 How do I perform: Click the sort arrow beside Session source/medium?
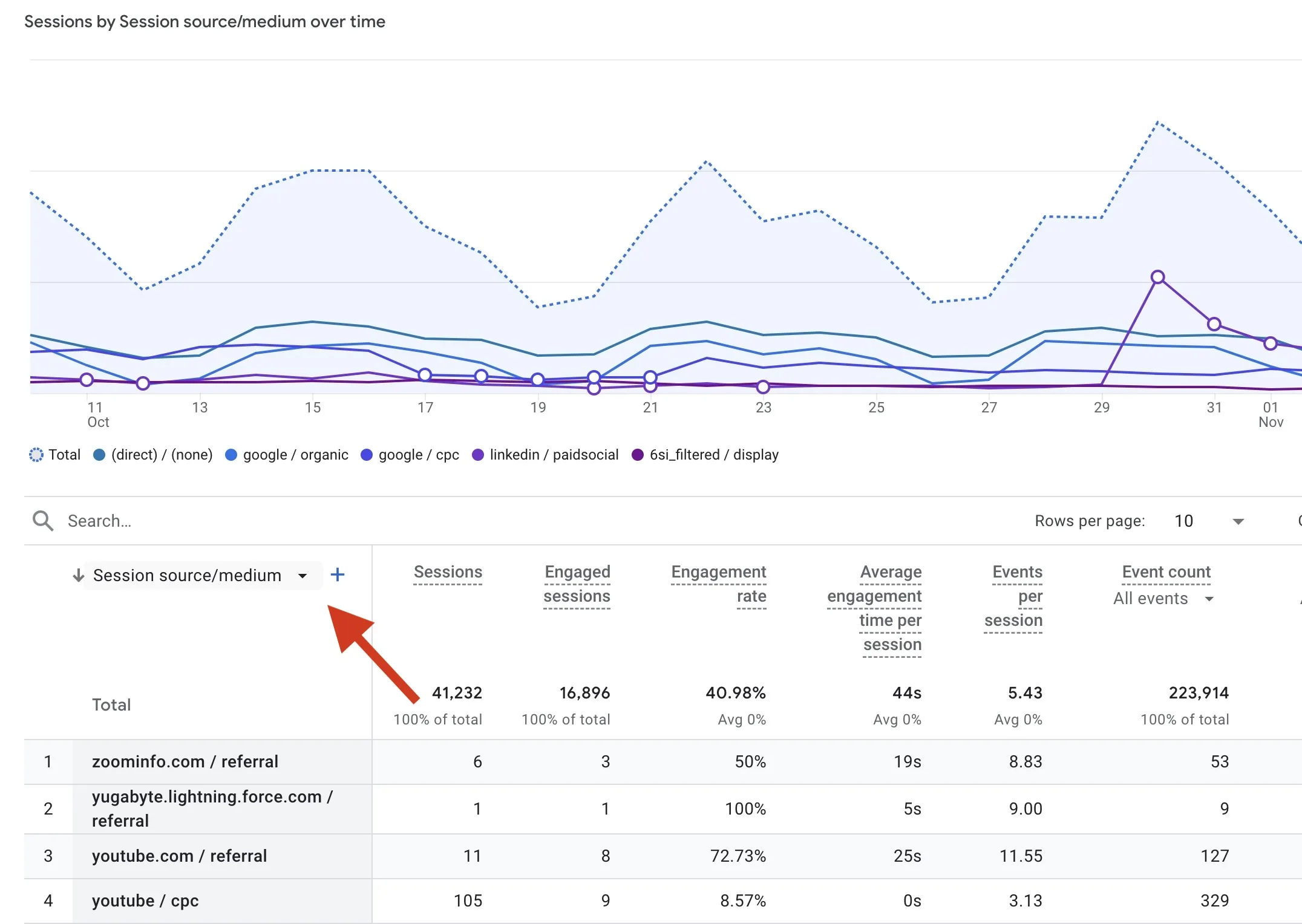(78, 575)
